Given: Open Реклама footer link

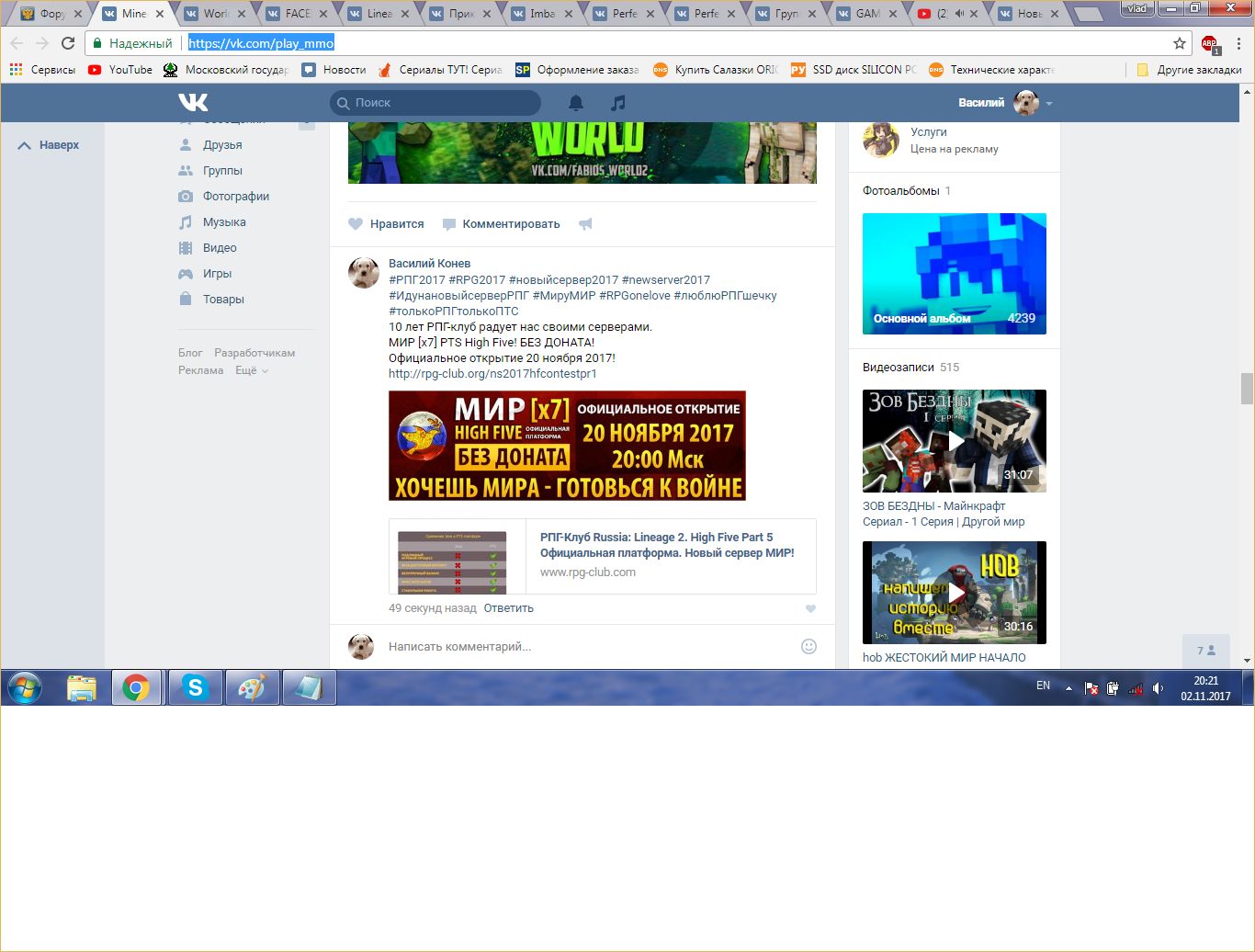Looking at the screenshot, I should tap(200, 370).
